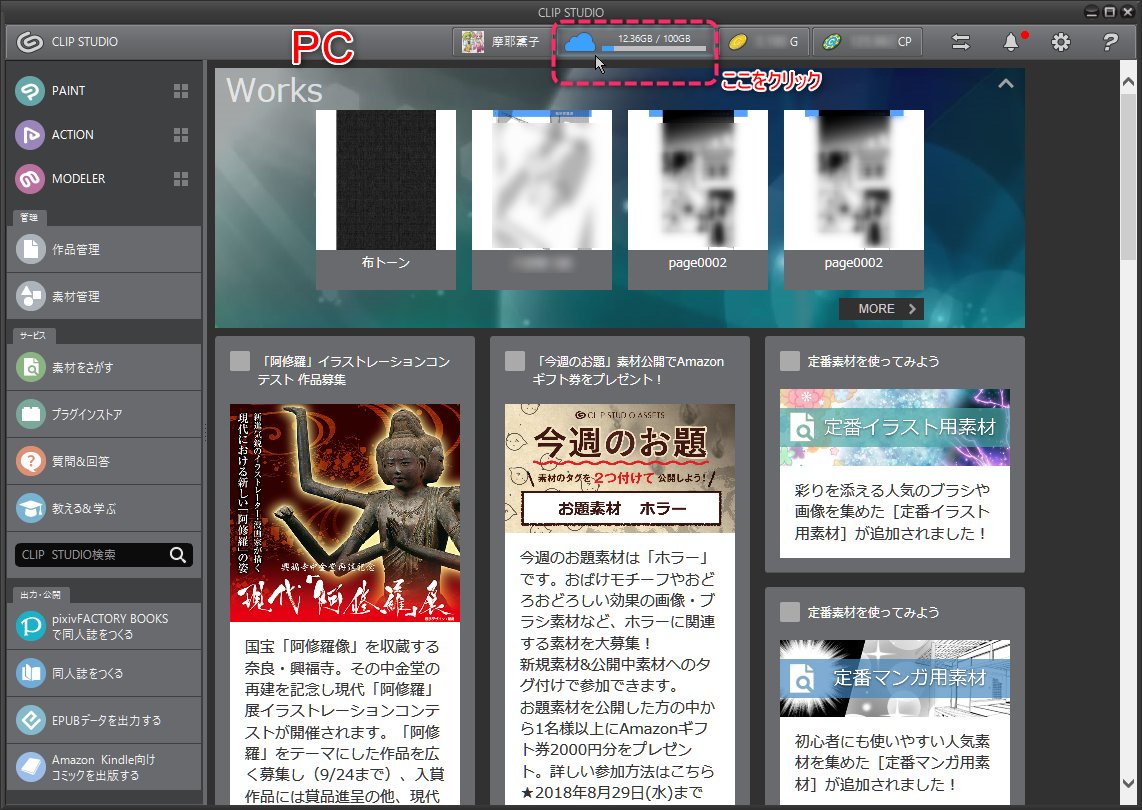
Task: Open the grid menu beside PAINT
Action: pos(181,91)
